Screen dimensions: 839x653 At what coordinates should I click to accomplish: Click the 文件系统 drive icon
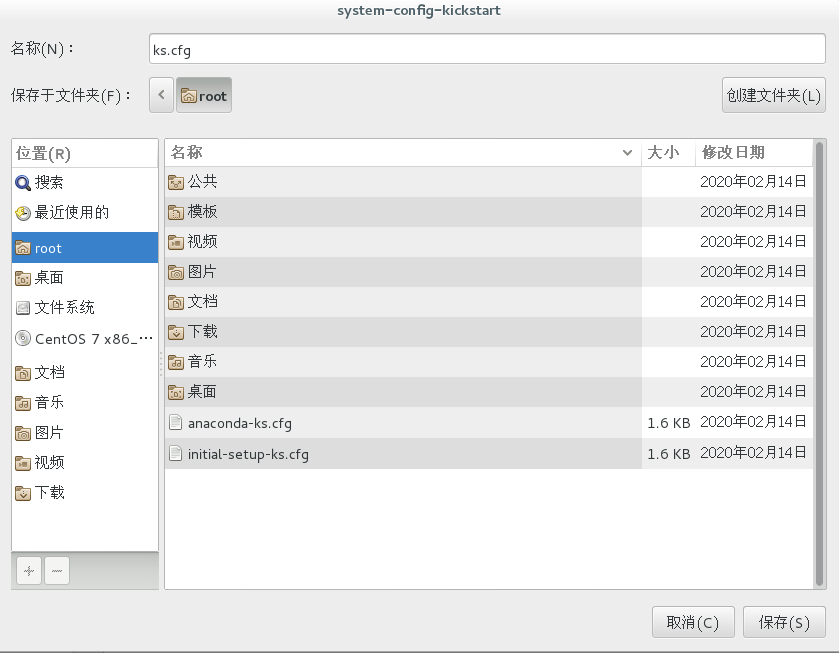click(x=23, y=308)
